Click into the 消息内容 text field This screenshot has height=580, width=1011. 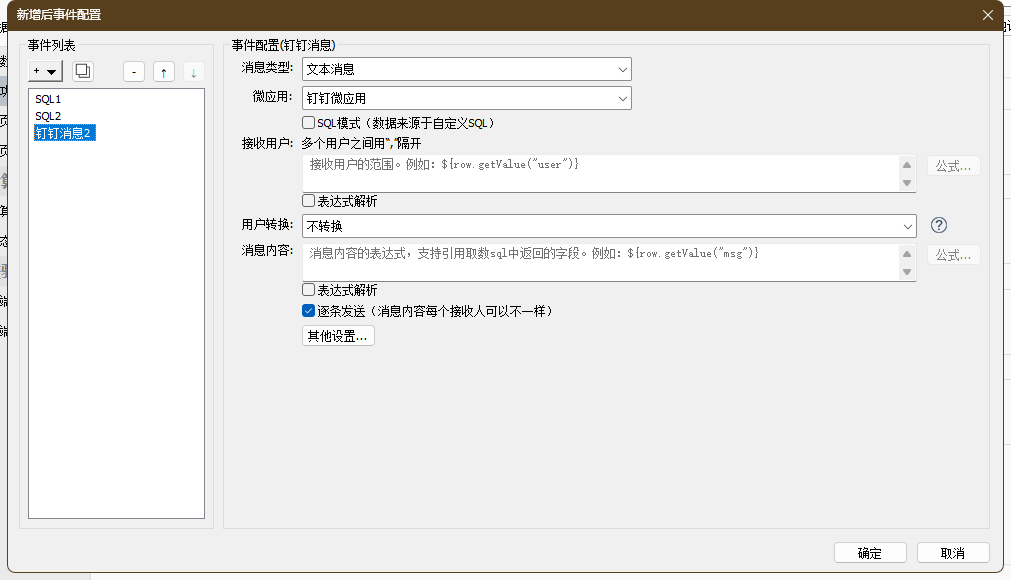(x=600, y=263)
